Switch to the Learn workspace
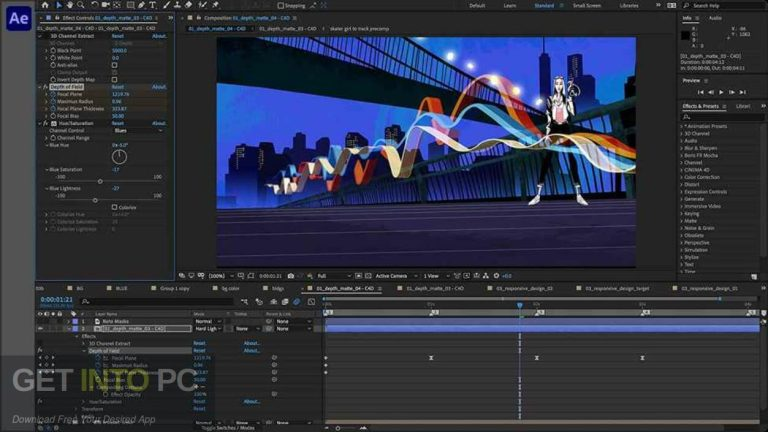The height and width of the screenshot is (432, 768). tap(509, 6)
